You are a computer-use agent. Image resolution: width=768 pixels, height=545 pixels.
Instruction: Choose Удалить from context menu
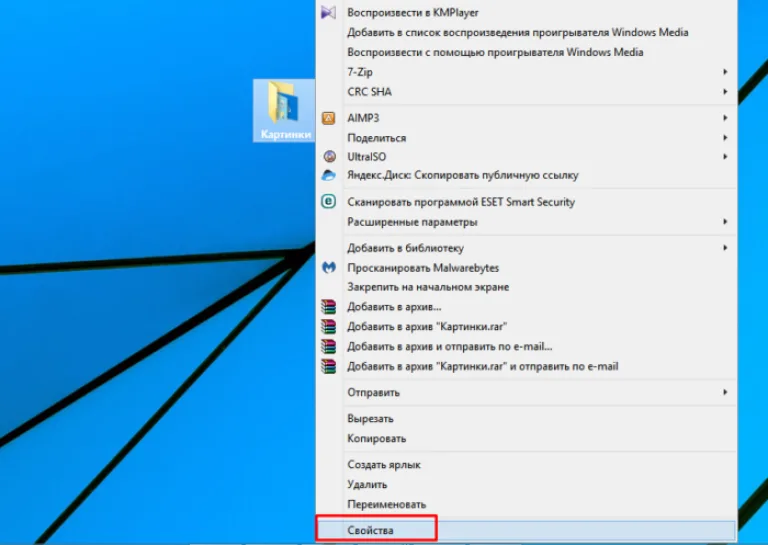coord(526,484)
